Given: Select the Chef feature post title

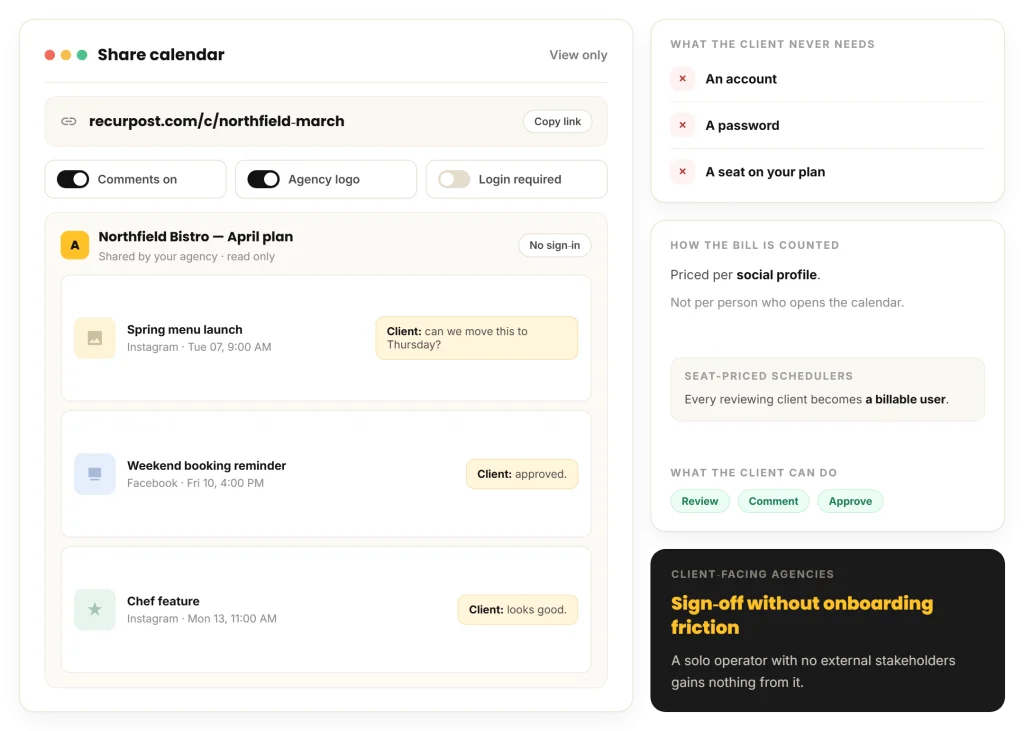Looking at the screenshot, I should click(x=163, y=602).
